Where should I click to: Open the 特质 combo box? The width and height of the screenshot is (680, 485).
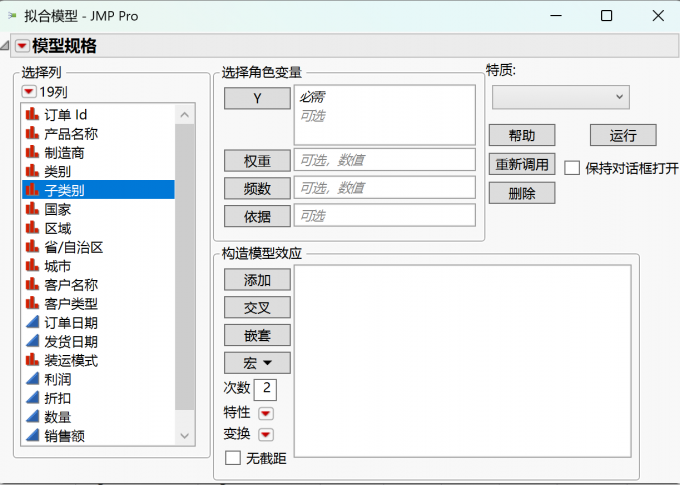[560, 97]
